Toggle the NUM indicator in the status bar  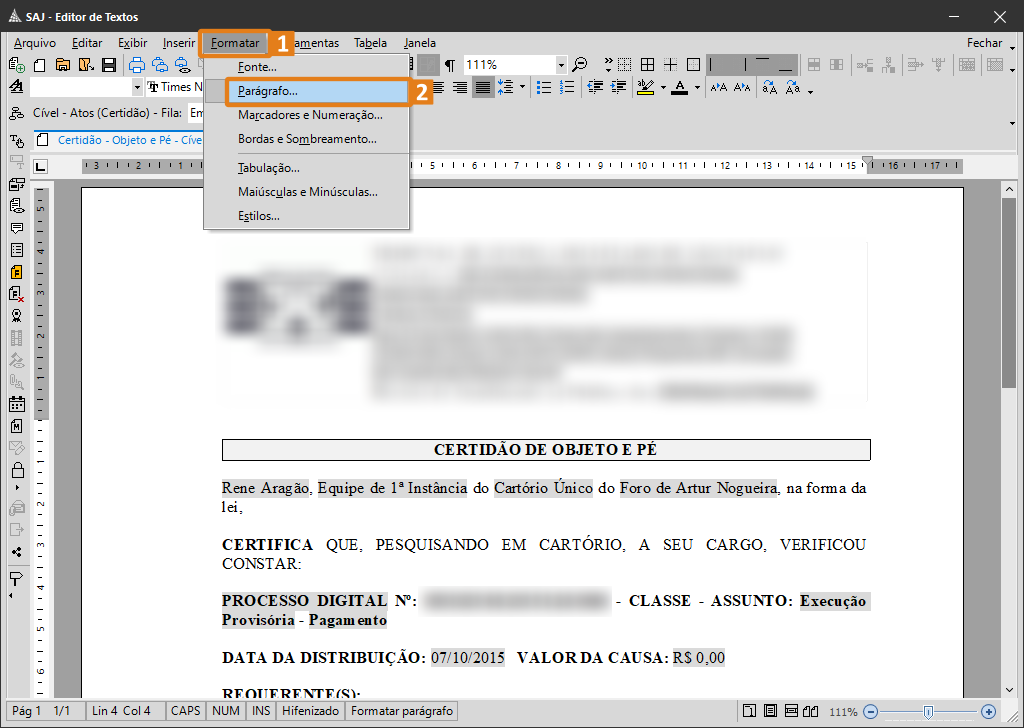(226, 711)
